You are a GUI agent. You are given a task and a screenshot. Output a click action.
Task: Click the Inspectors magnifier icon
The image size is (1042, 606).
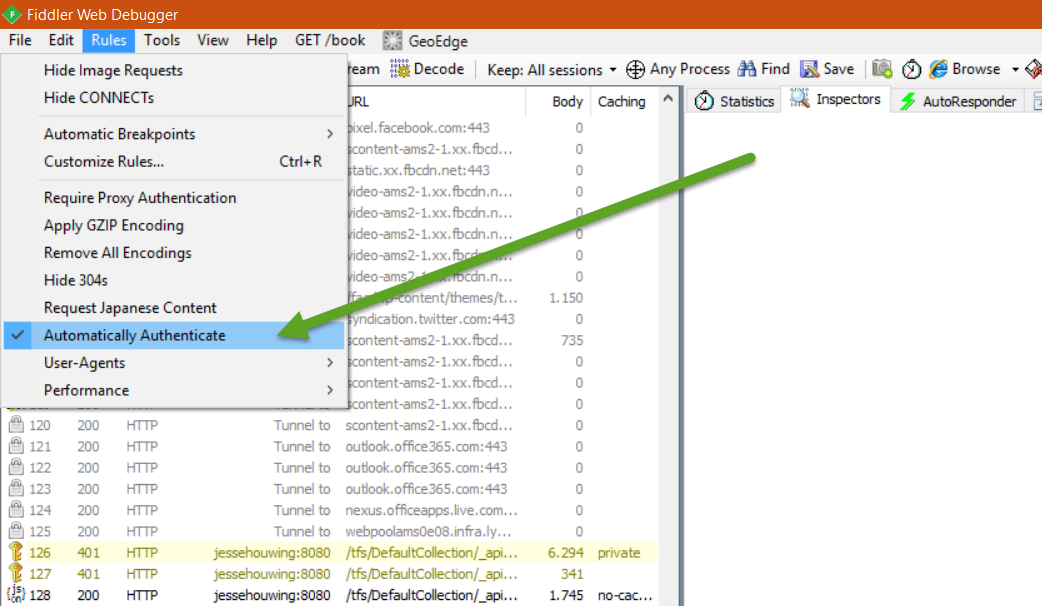point(799,98)
